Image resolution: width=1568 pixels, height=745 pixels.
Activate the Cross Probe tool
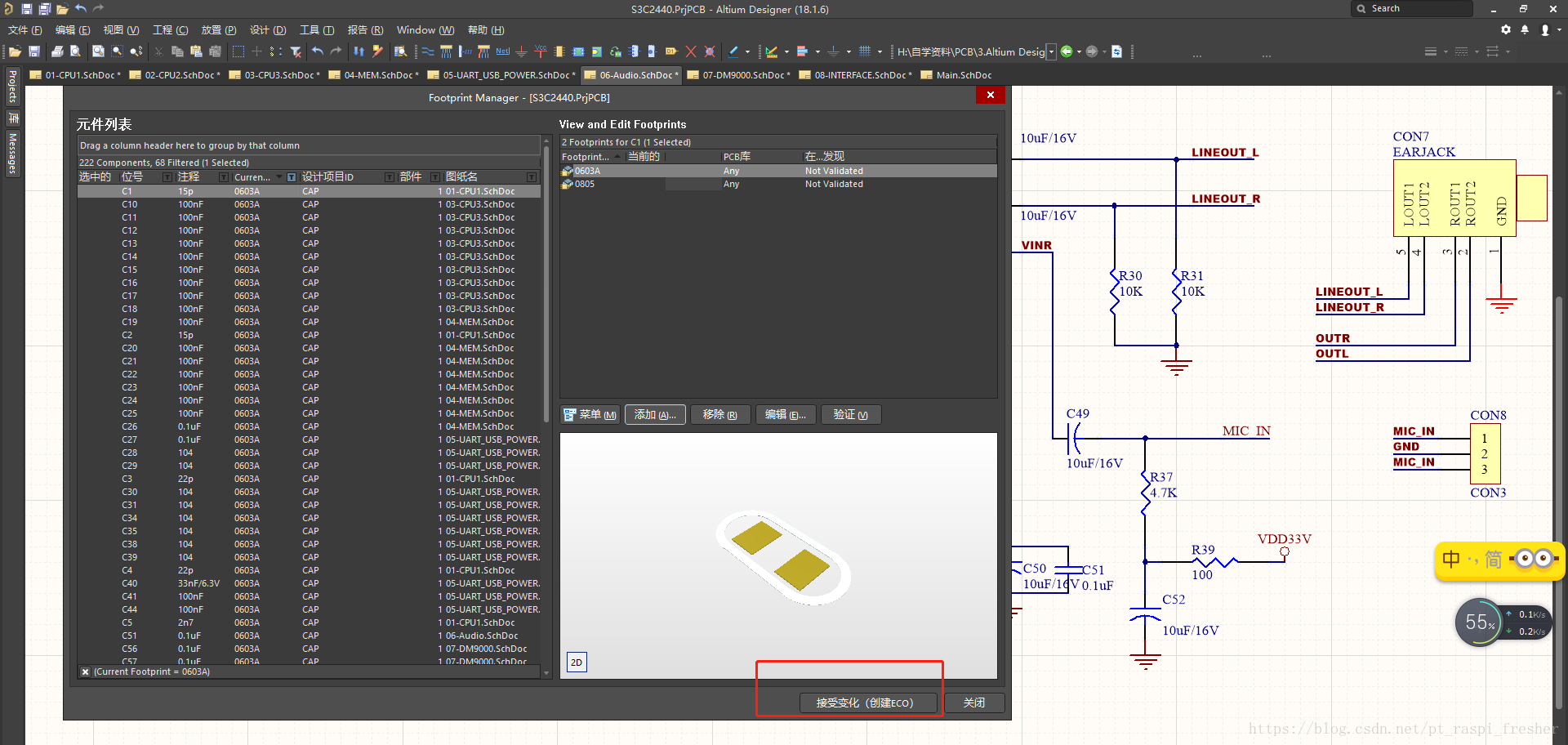(x=377, y=51)
